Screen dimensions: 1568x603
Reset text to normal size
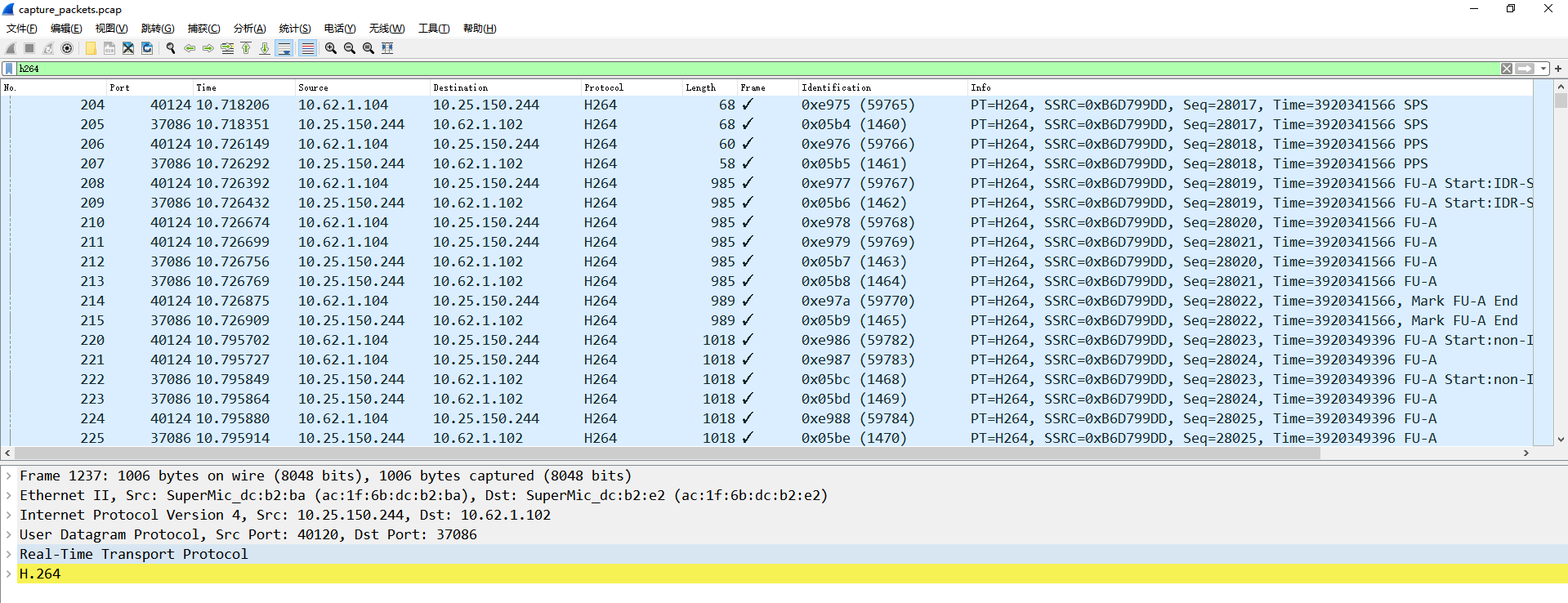click(369, 48)
